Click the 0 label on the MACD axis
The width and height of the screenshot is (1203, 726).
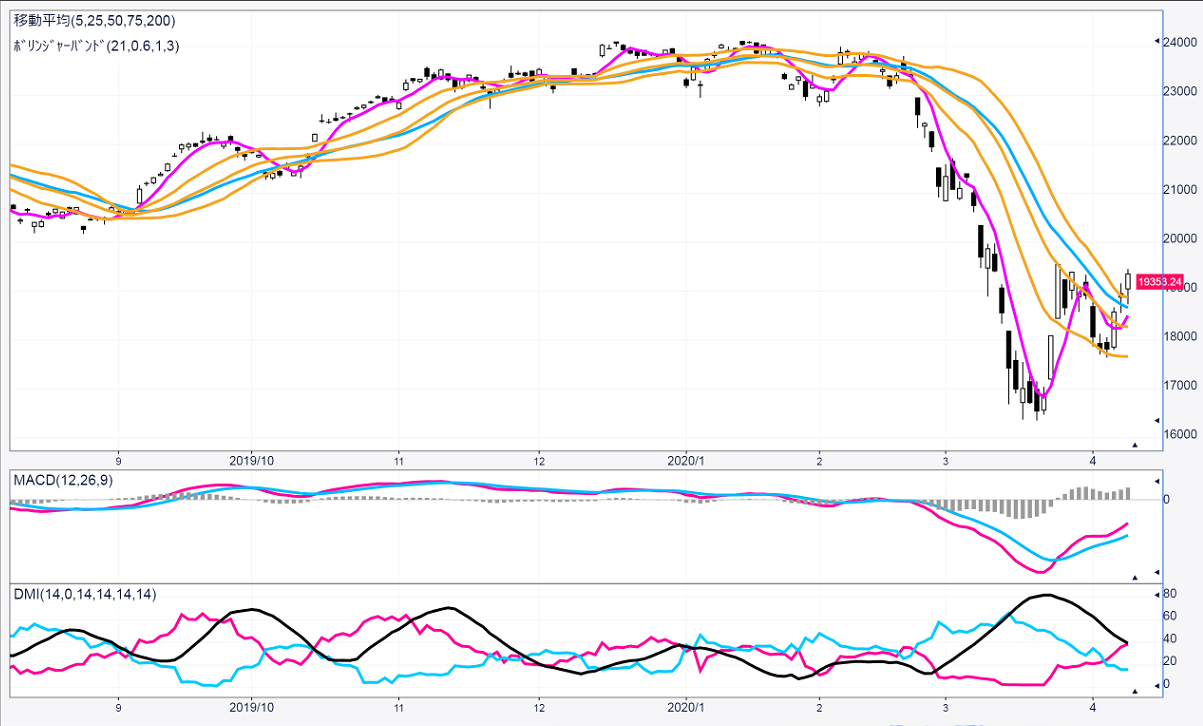point(1168,499)
